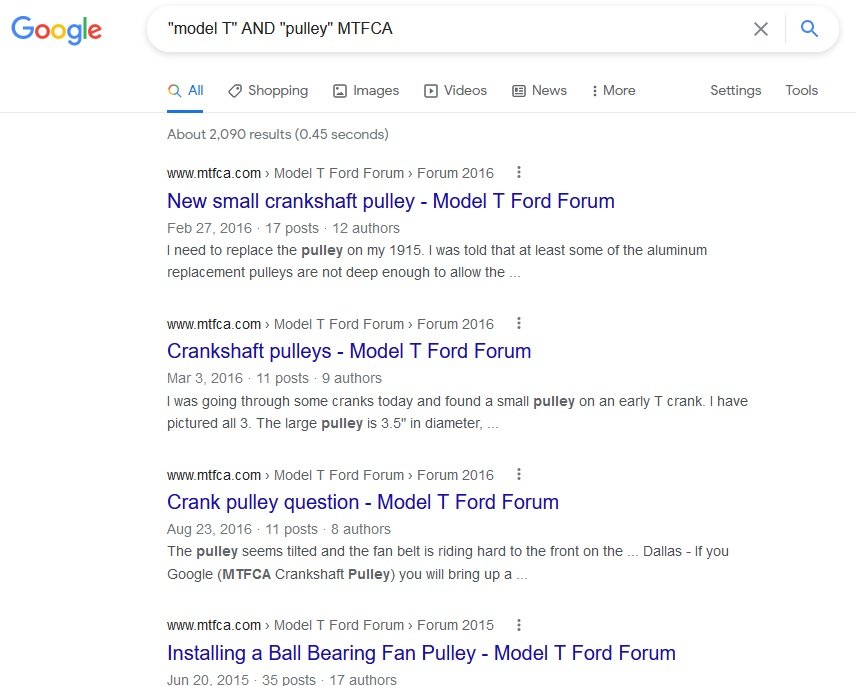Select the All results tab
The height and width of the screenshot is (686, 856).
click(186, 90)
